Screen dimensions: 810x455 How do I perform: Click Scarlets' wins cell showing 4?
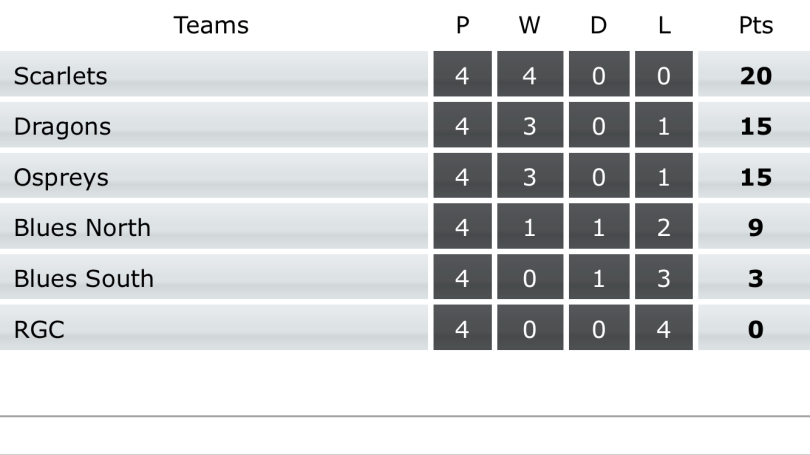[530, 76]
